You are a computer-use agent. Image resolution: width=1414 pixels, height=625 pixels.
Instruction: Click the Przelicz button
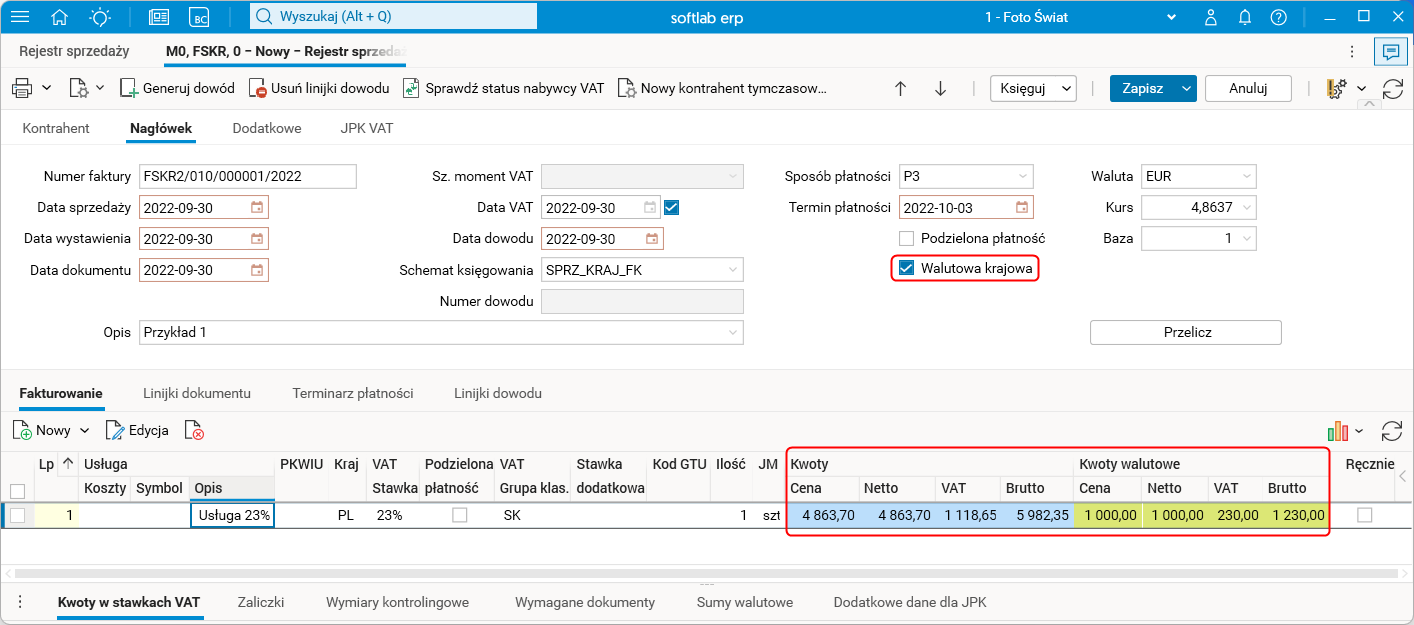(x=1185, y=332)
